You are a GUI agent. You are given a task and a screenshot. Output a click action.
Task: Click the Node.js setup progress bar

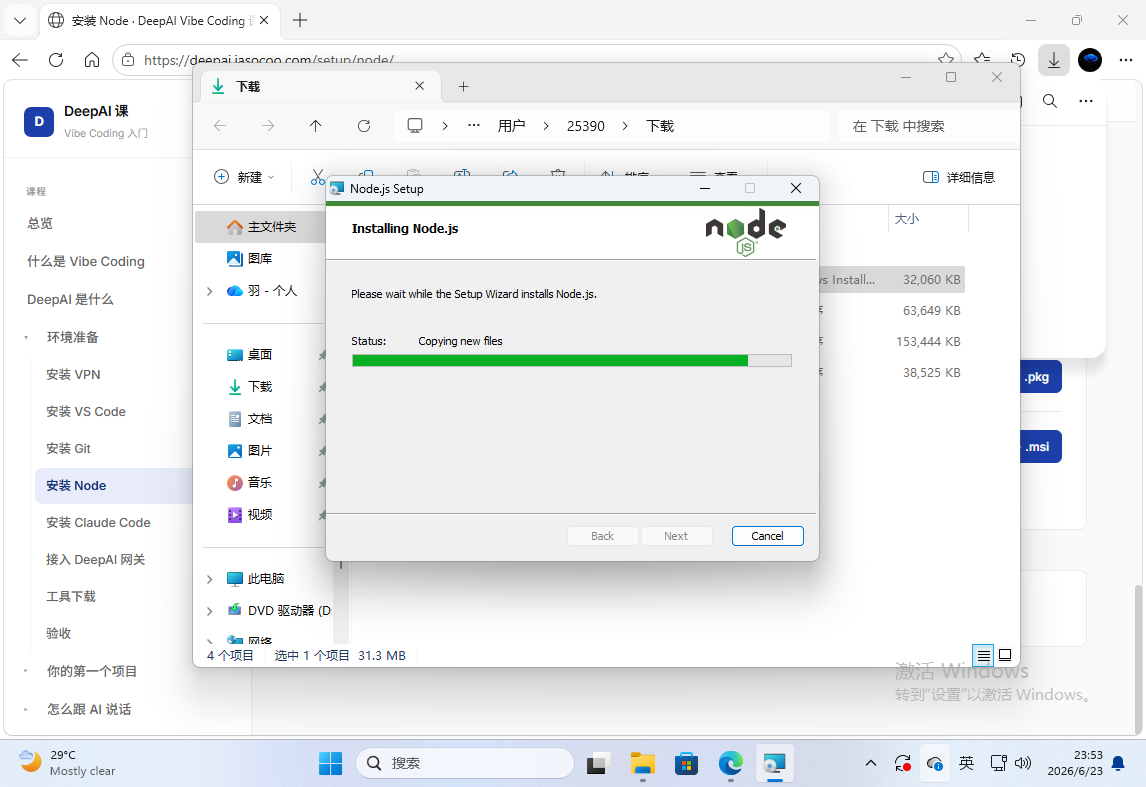click(x=572, y=360)
